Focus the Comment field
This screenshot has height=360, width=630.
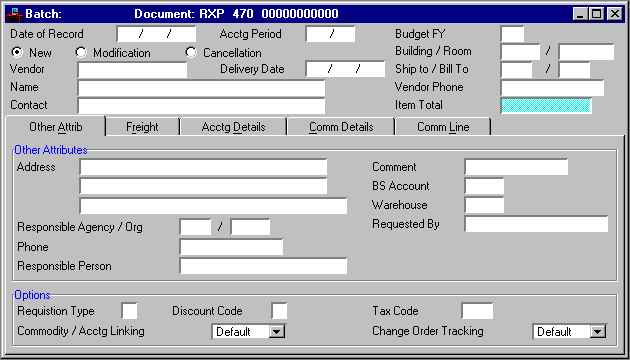[x=516, y=167]
